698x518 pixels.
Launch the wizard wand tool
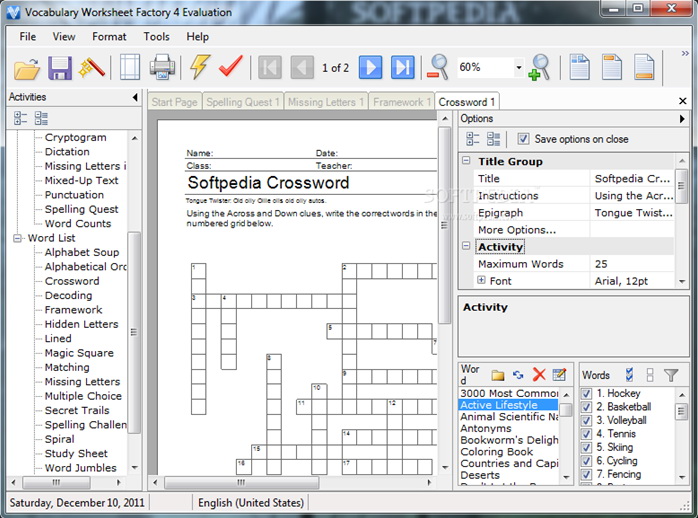coord(92,68)
